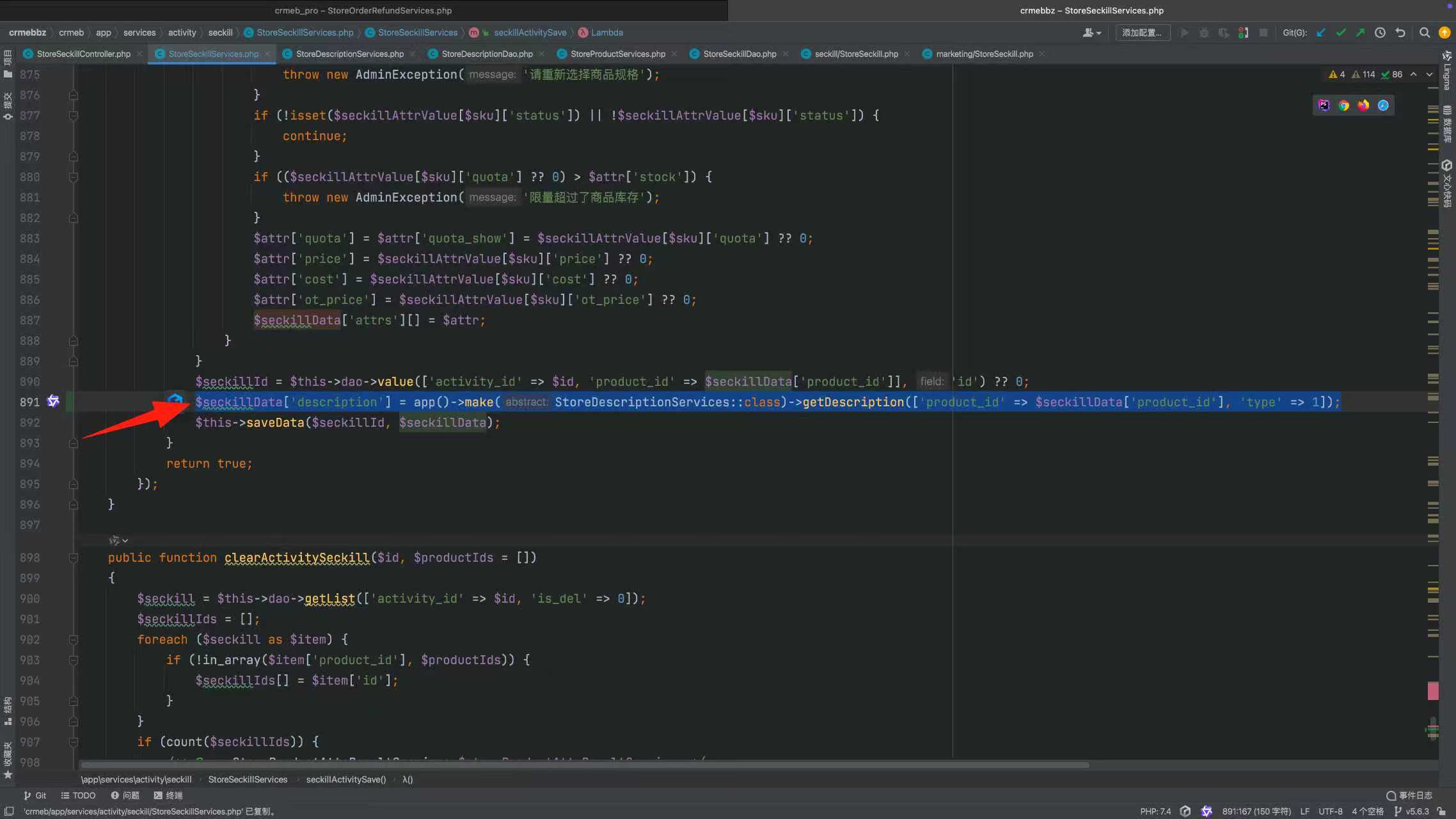Open Lingma panel on right sidebar
The width and height of the screenshot is (1456, 819).
point(1447,70)
